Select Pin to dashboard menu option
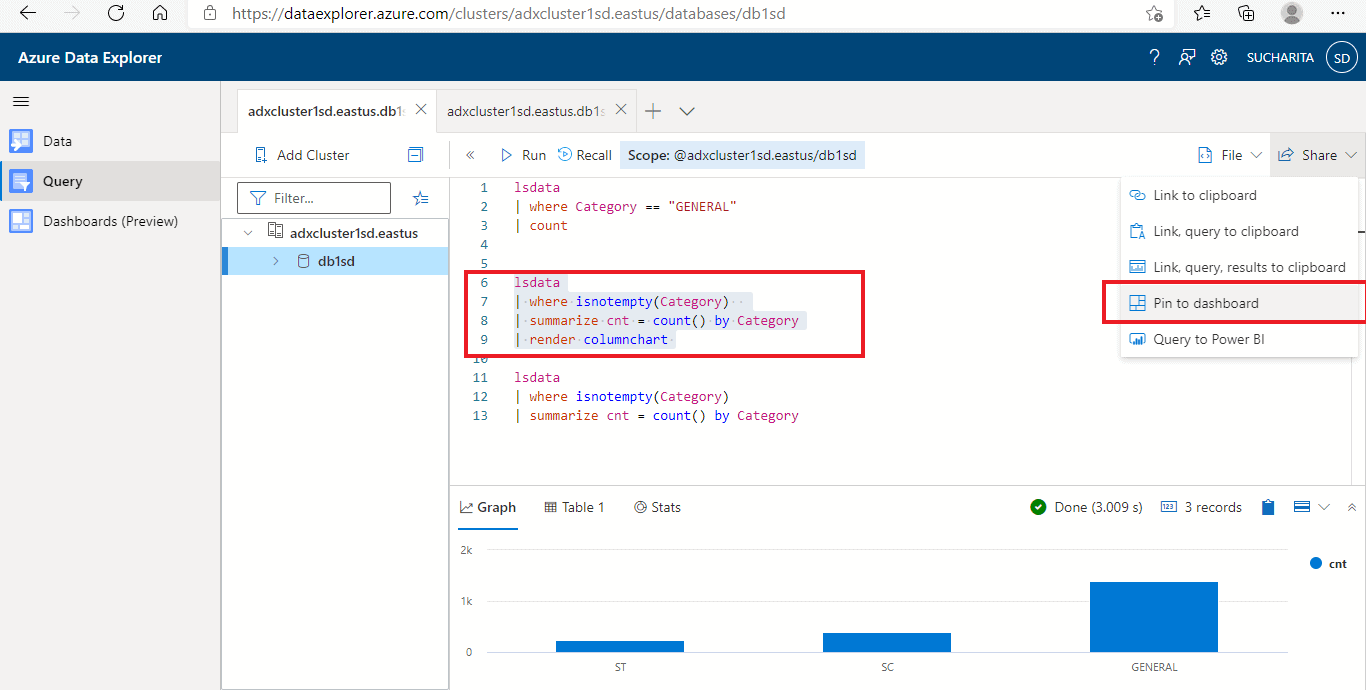1366x690 pixels. [x=1205, y=303]
